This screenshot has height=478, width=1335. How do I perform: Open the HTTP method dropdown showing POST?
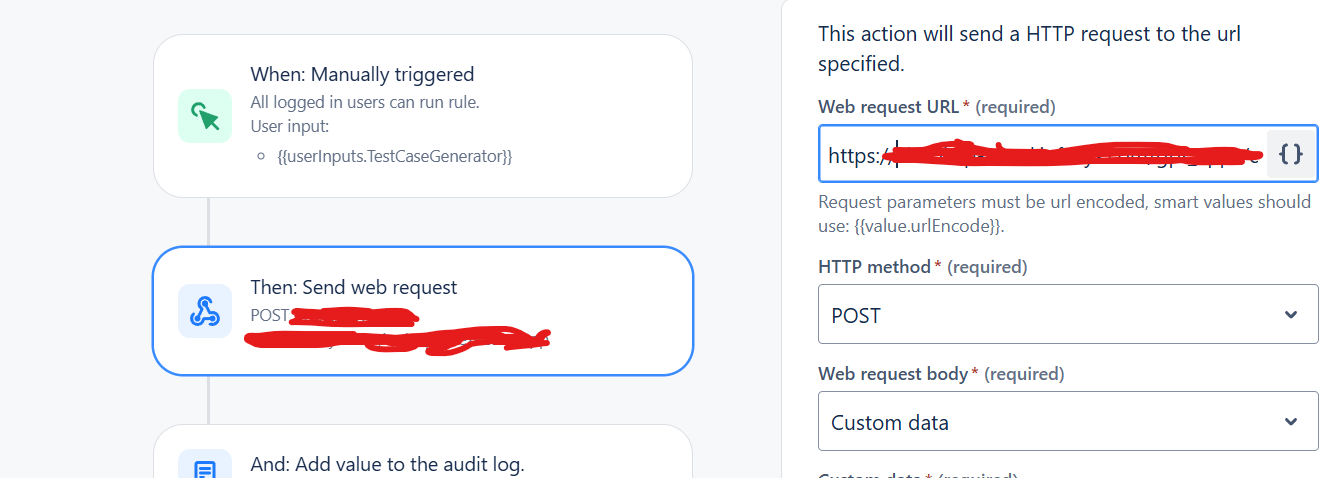(1068, 314)
